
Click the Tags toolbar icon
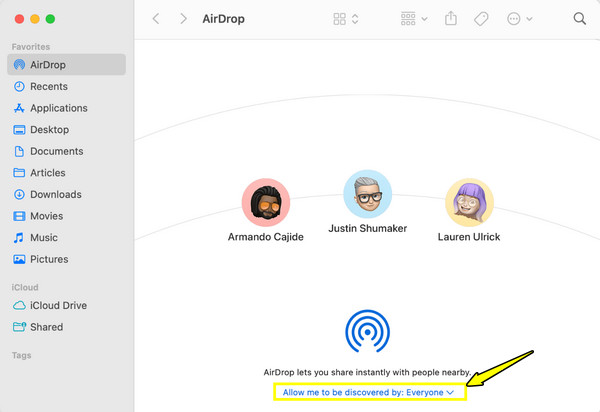481,19
